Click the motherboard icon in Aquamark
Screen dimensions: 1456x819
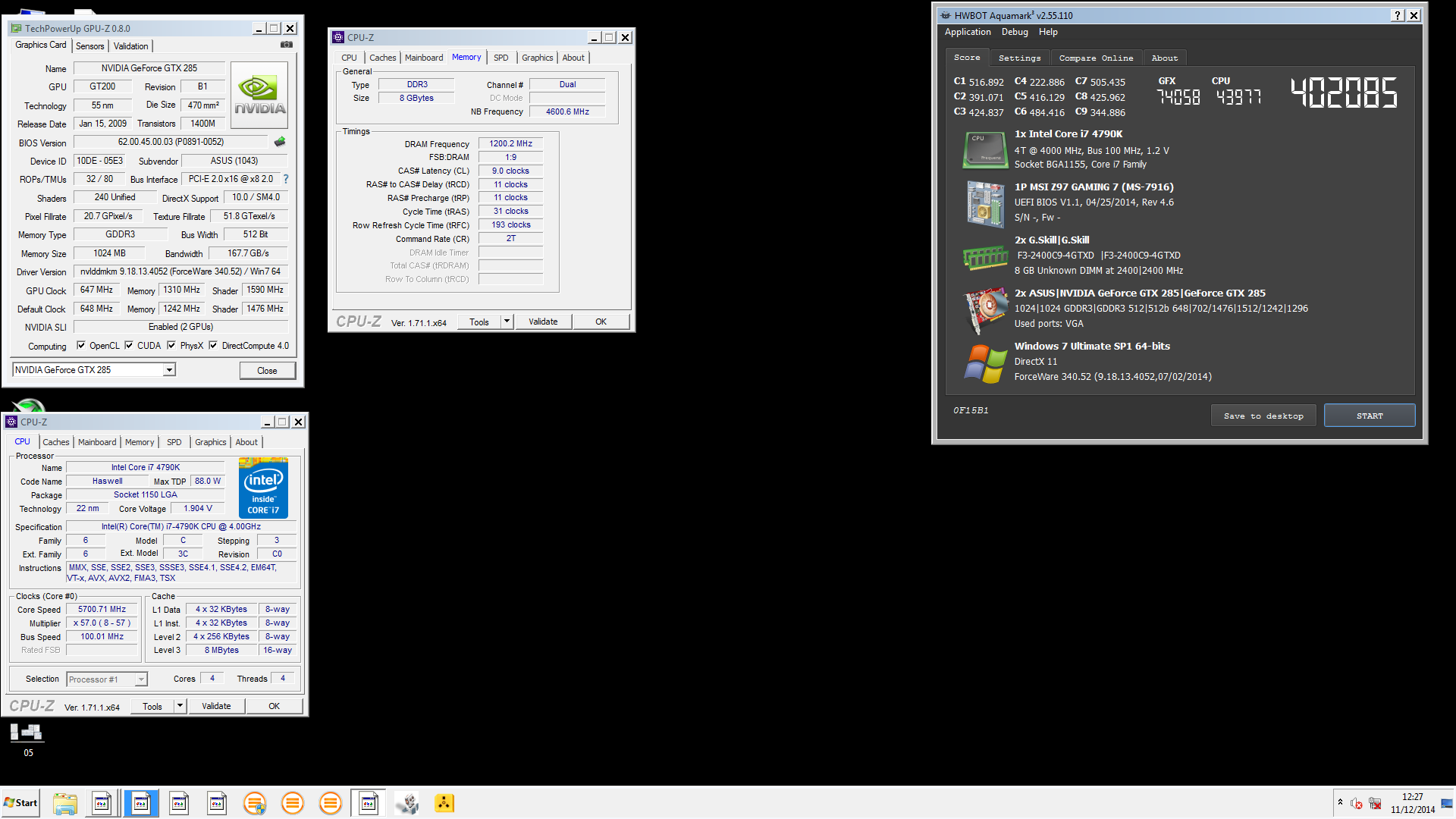pos(984,204)
